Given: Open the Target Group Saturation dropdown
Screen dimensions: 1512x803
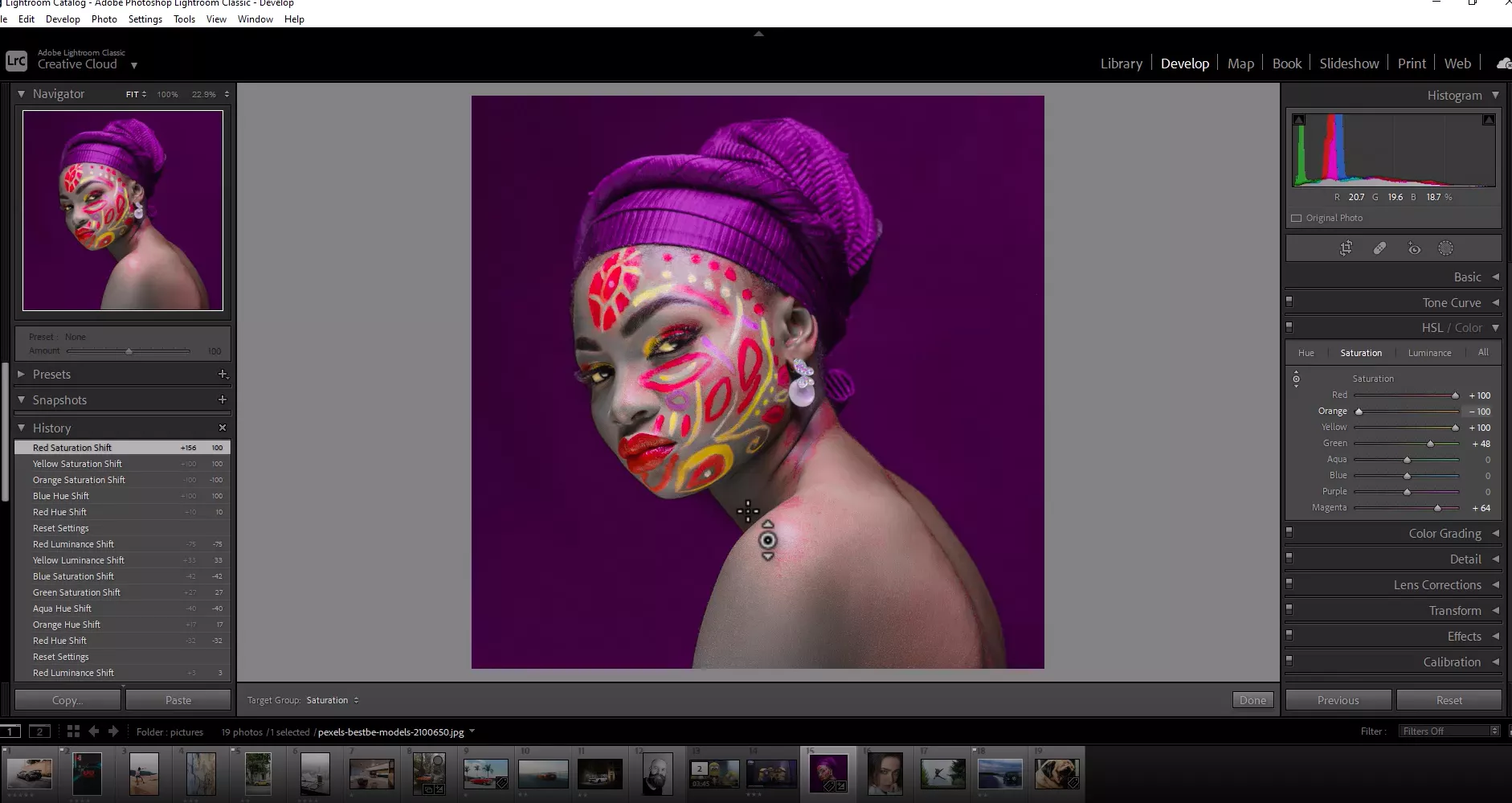Looking at the screenshot, I should tap(332, 700).
